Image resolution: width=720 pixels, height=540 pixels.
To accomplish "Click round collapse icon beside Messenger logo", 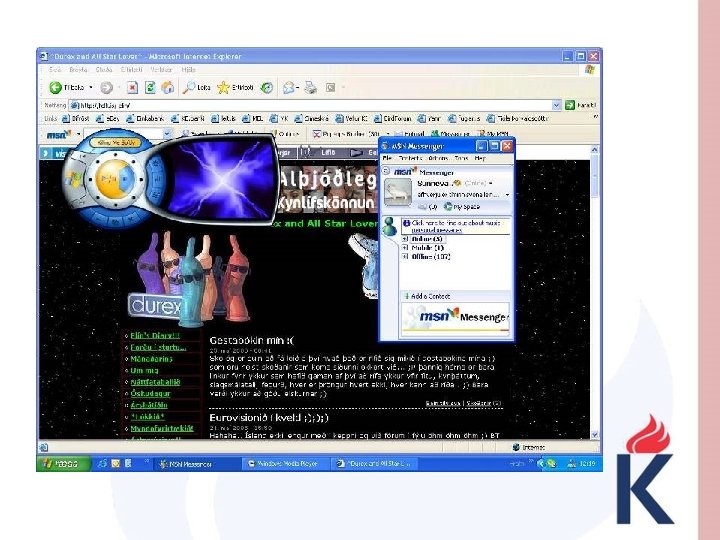I will 386,171.
